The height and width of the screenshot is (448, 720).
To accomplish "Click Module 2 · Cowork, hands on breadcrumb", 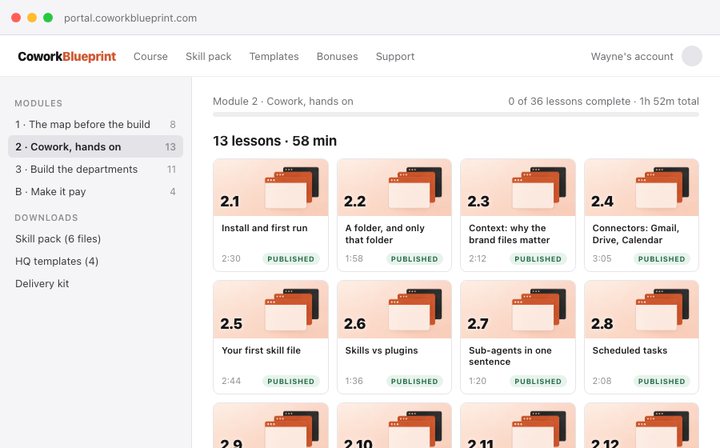I will [x=283, y=101].
